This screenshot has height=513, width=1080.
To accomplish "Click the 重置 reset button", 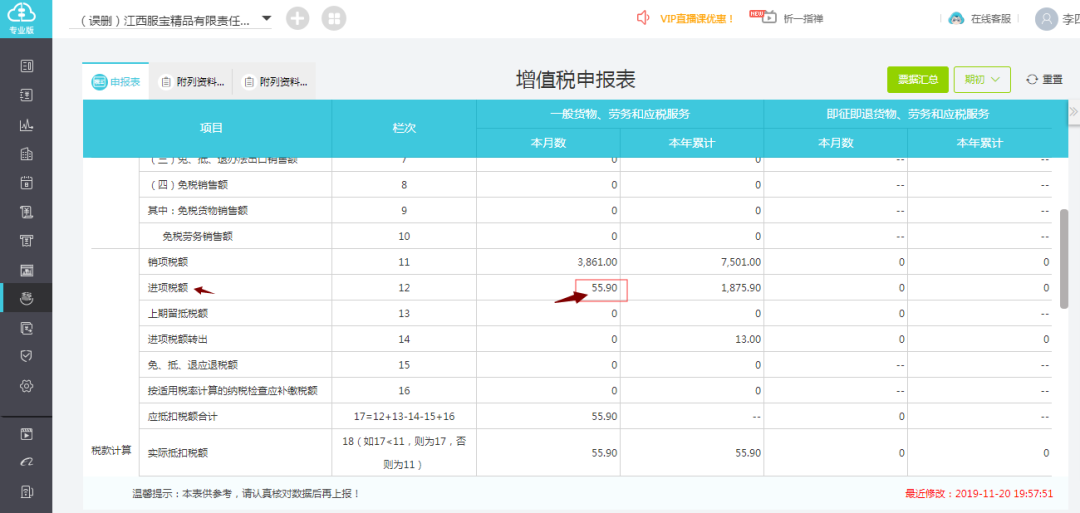I will pyautogui.click(x=1044, y=79).
